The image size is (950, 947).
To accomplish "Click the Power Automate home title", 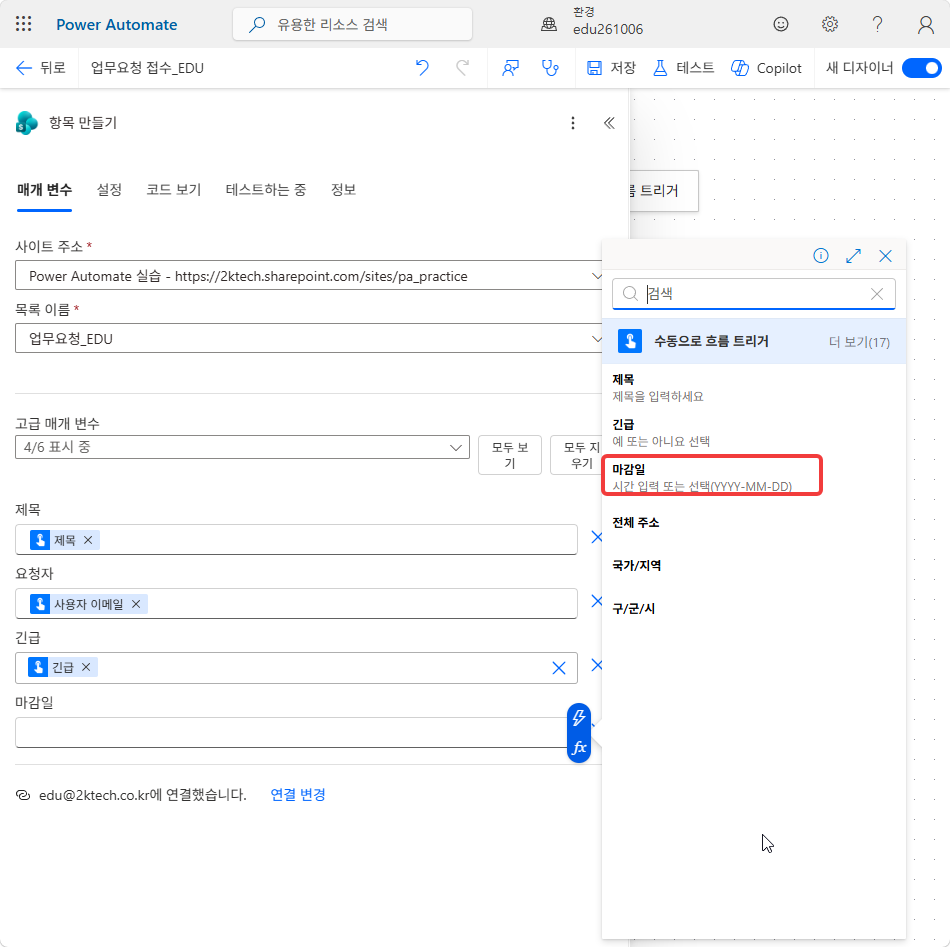I will [116, 24].
